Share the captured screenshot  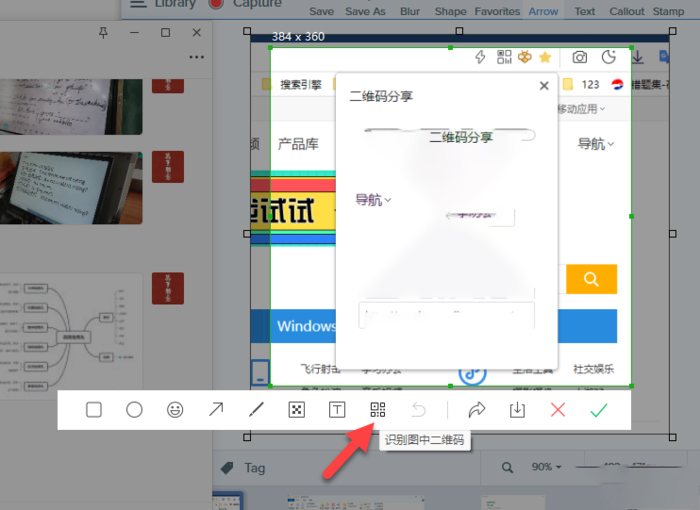(477, 410)
